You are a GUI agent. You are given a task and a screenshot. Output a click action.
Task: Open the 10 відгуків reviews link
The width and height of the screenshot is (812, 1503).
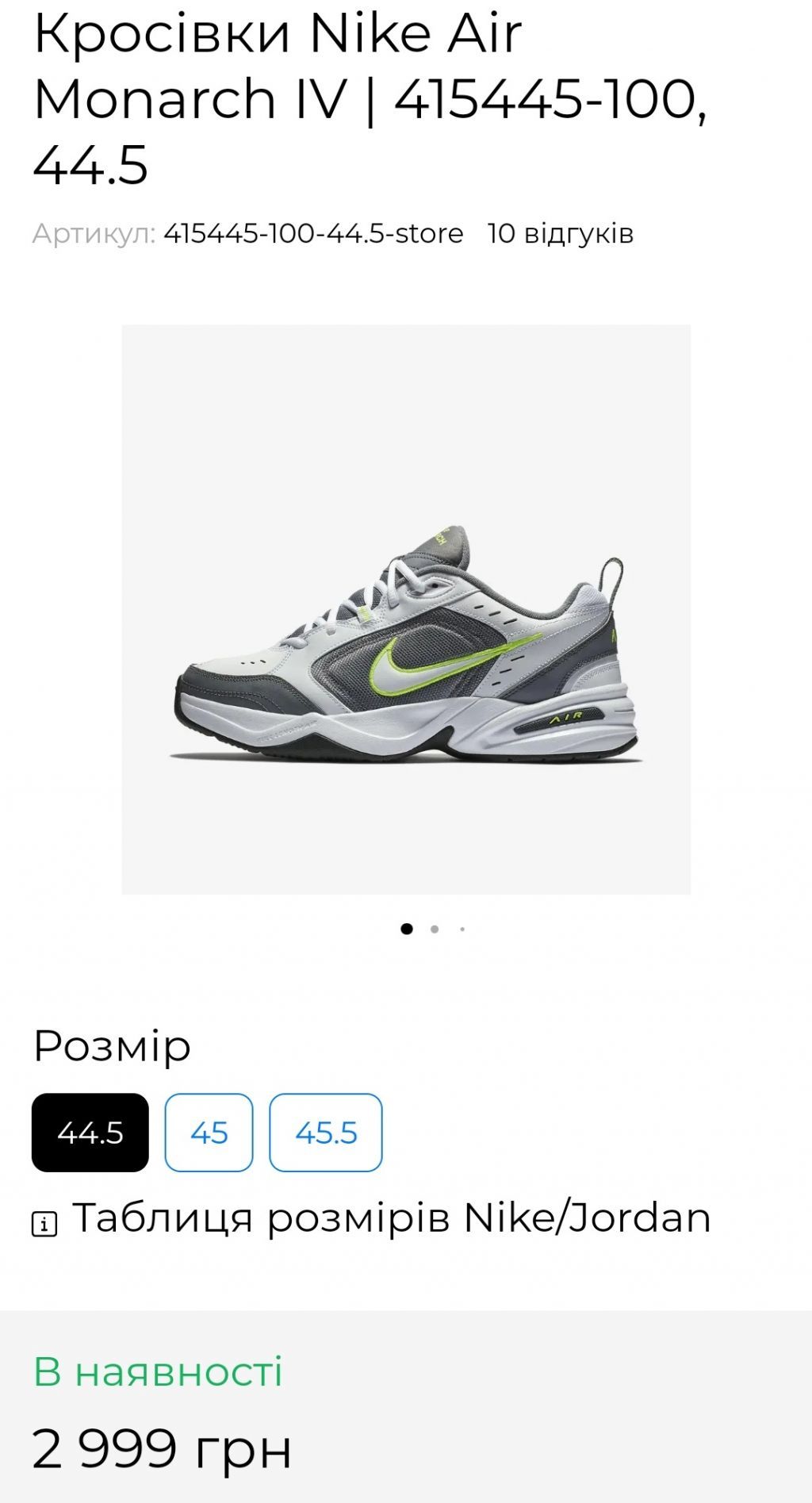click(x=561, y=234)
